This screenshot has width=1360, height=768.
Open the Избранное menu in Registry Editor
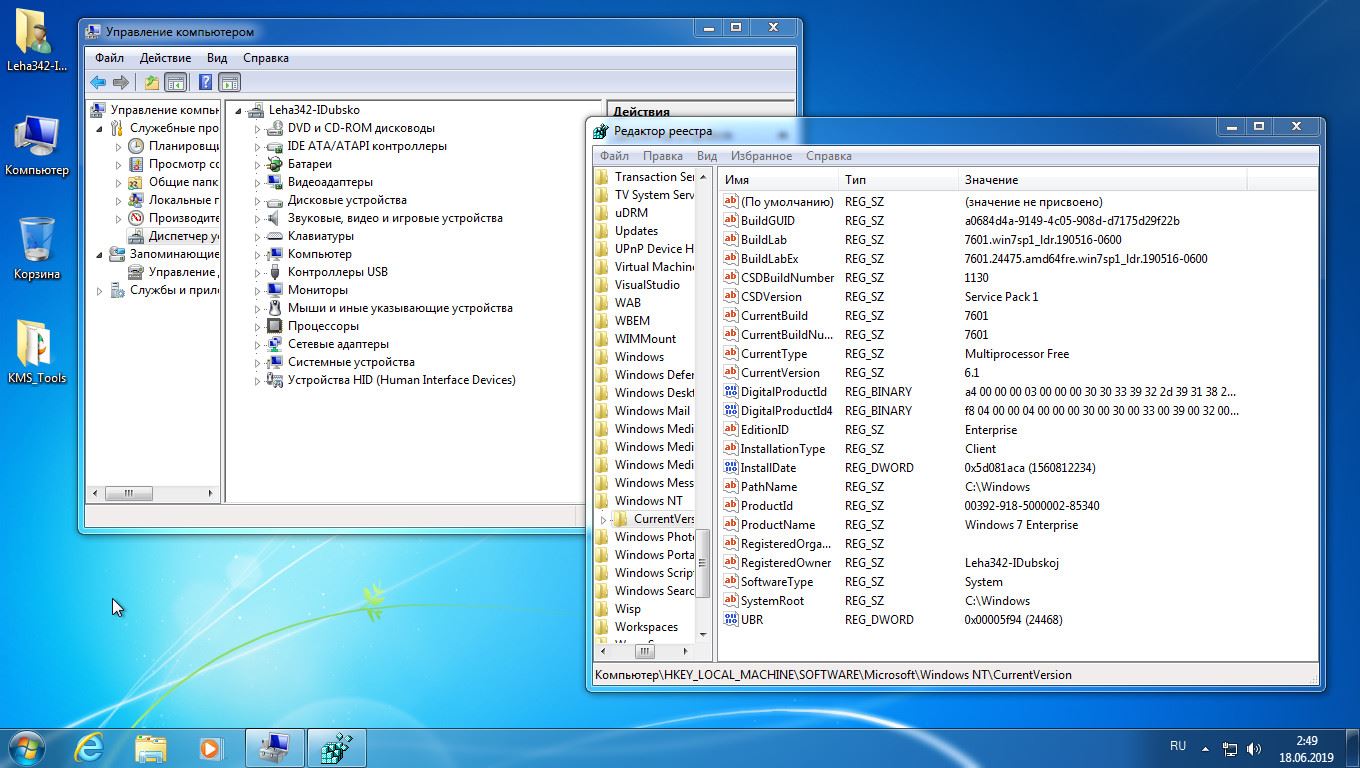point(761,156)
